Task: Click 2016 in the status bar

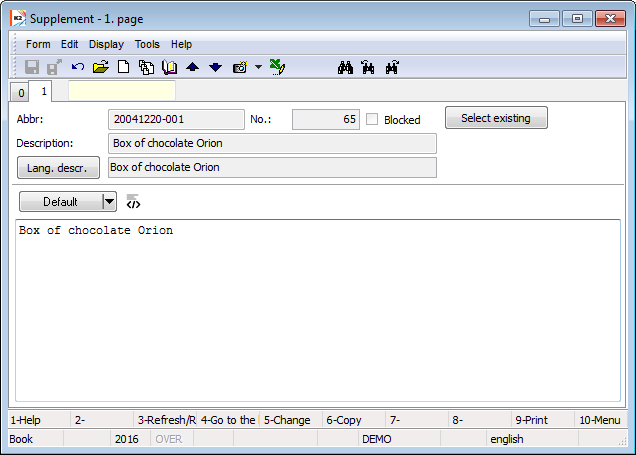Action: click(129, 439)
